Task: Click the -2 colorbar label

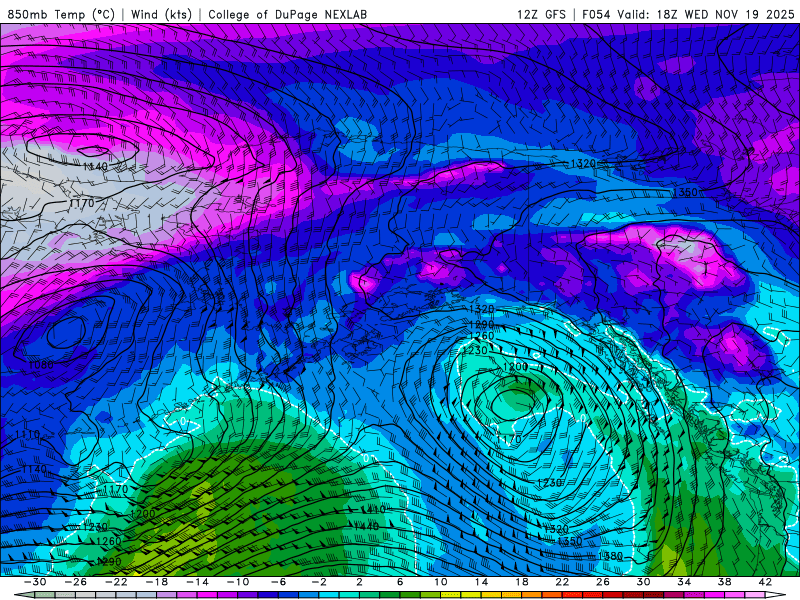Action: pyautogui.click(x=319, y=582)
